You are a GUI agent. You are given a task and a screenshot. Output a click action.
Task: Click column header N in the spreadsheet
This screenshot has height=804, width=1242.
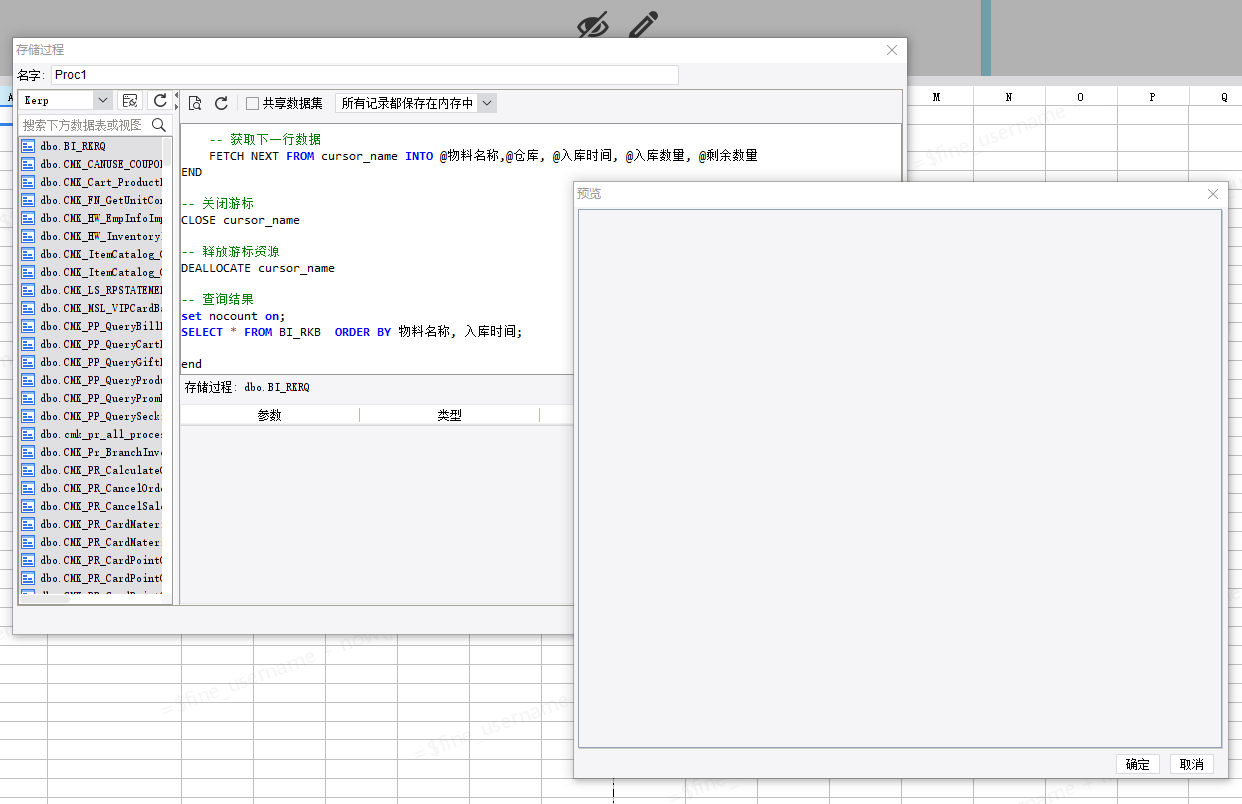coord(1009,97)
